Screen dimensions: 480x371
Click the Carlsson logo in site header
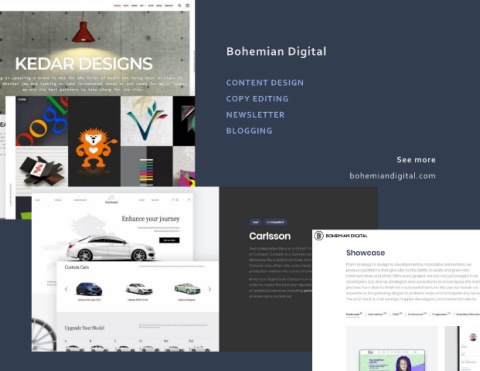tap(111, 199)
